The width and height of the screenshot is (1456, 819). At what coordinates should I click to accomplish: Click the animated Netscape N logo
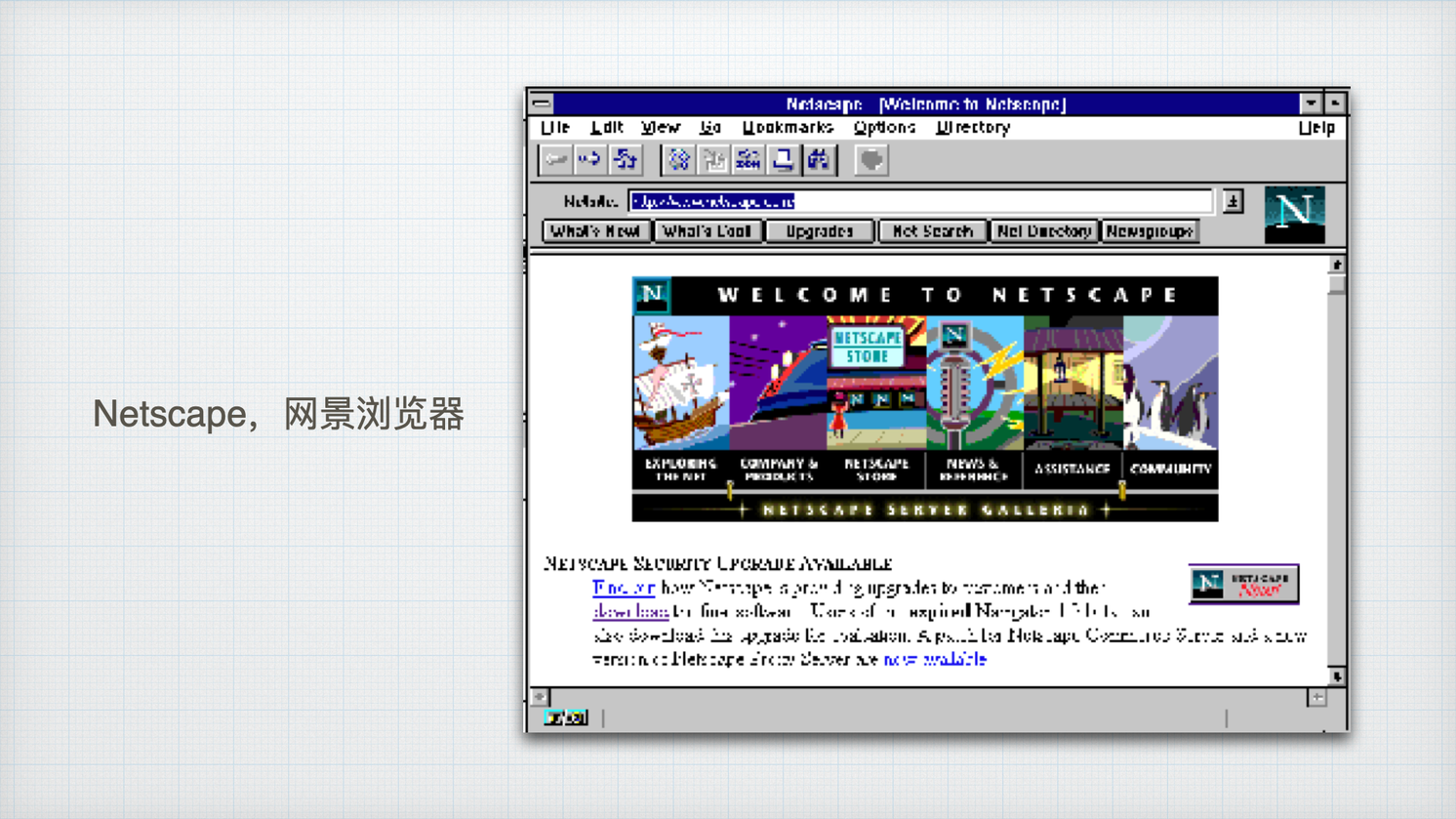[x=1294, y=214]
